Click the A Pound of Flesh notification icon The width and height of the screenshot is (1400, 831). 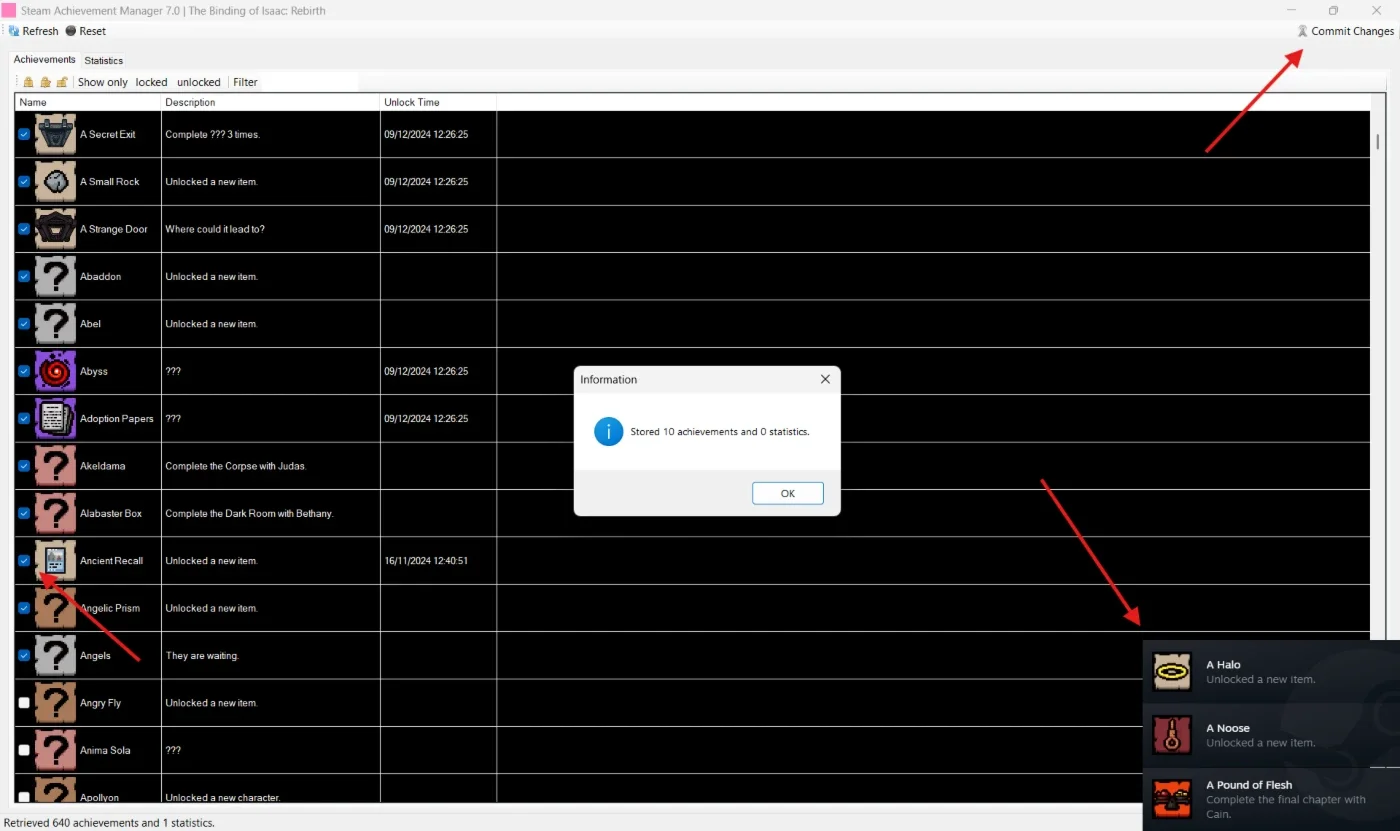1172,798
